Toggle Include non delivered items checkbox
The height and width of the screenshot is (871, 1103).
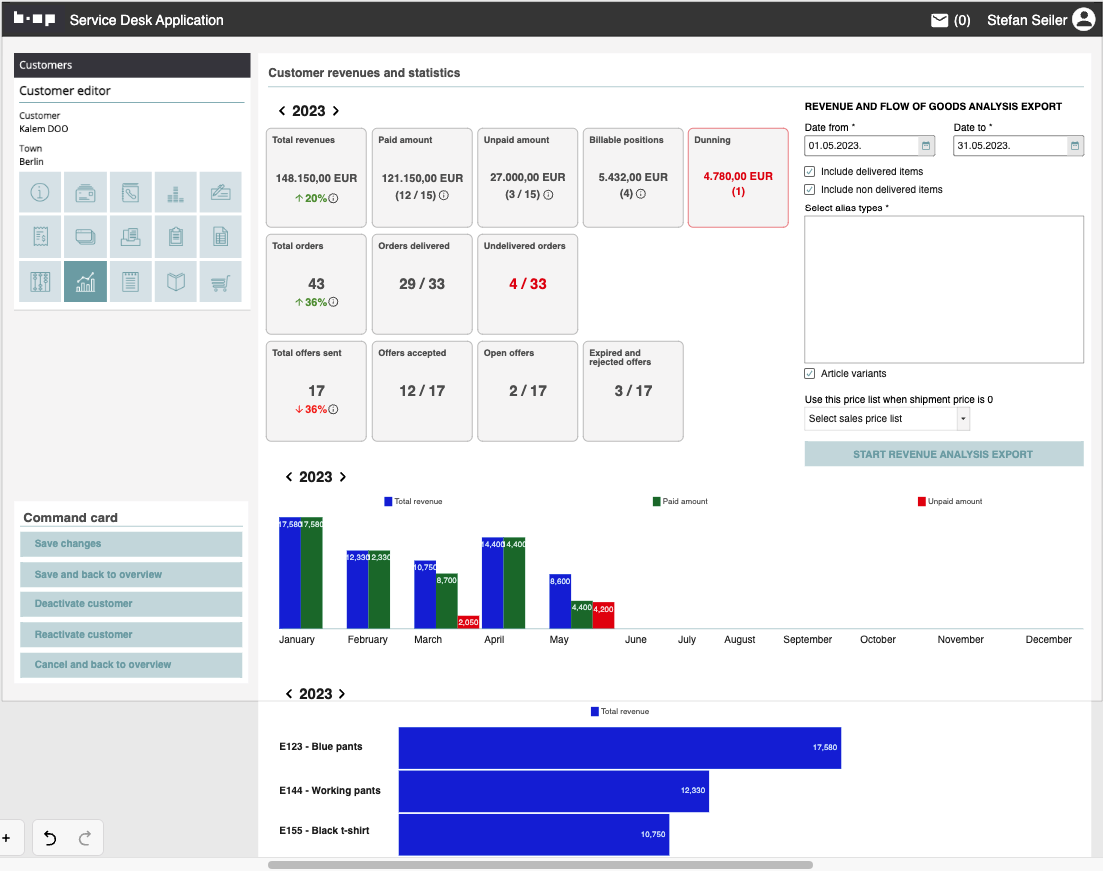[x=810, y=190]
